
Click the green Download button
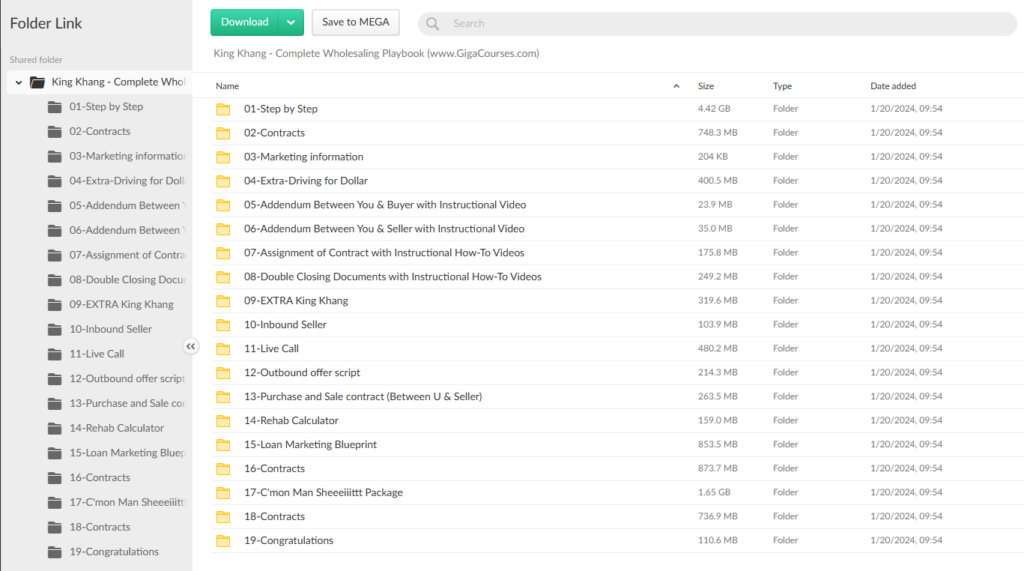click(245, 22)
